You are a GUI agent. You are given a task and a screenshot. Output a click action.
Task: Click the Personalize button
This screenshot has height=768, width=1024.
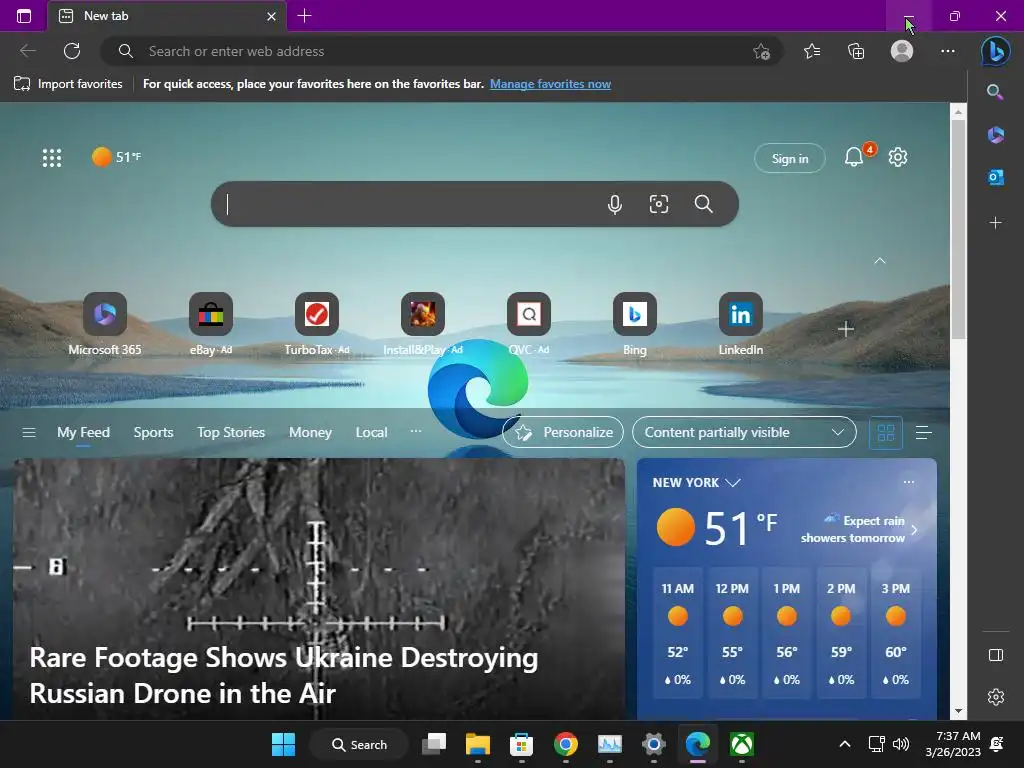point(563,432)
